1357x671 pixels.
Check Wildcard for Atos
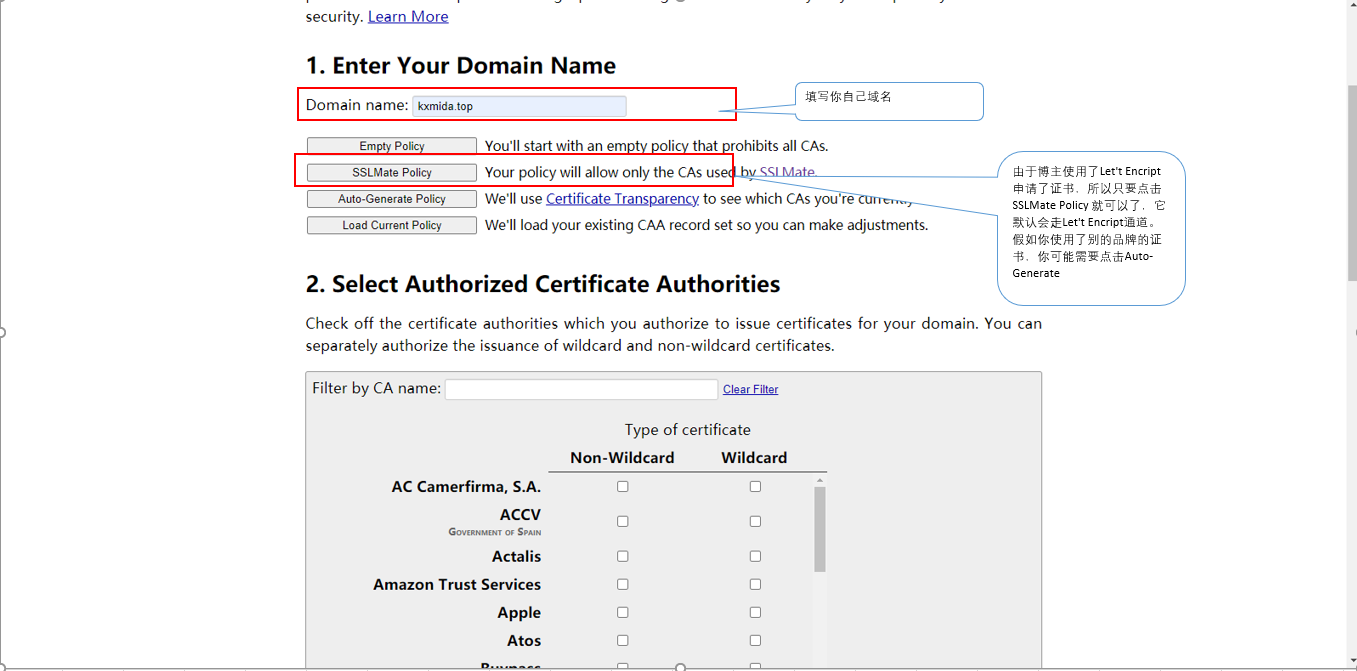[755, 640]
